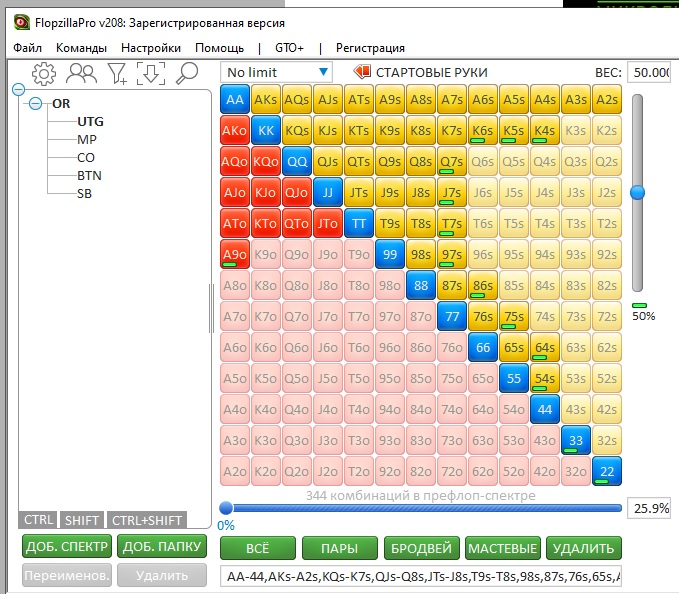Toggle the T9o hand cell
The width and height of the screenshot is (679, 594).
click(359, 254)
